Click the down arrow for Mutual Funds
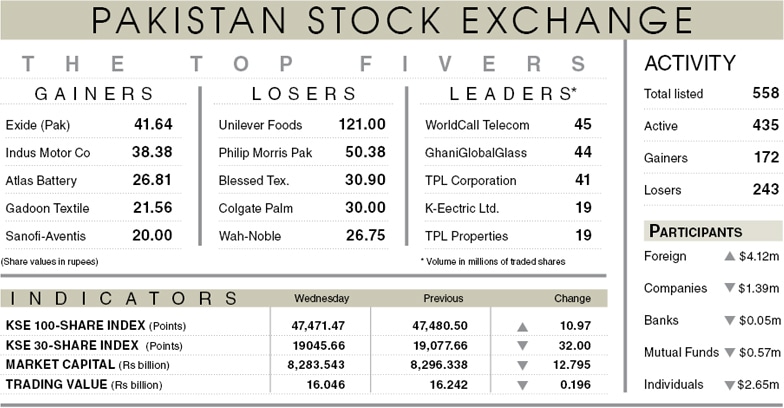Viewport: 784px width, 408px height. click(x=730, y=353)
